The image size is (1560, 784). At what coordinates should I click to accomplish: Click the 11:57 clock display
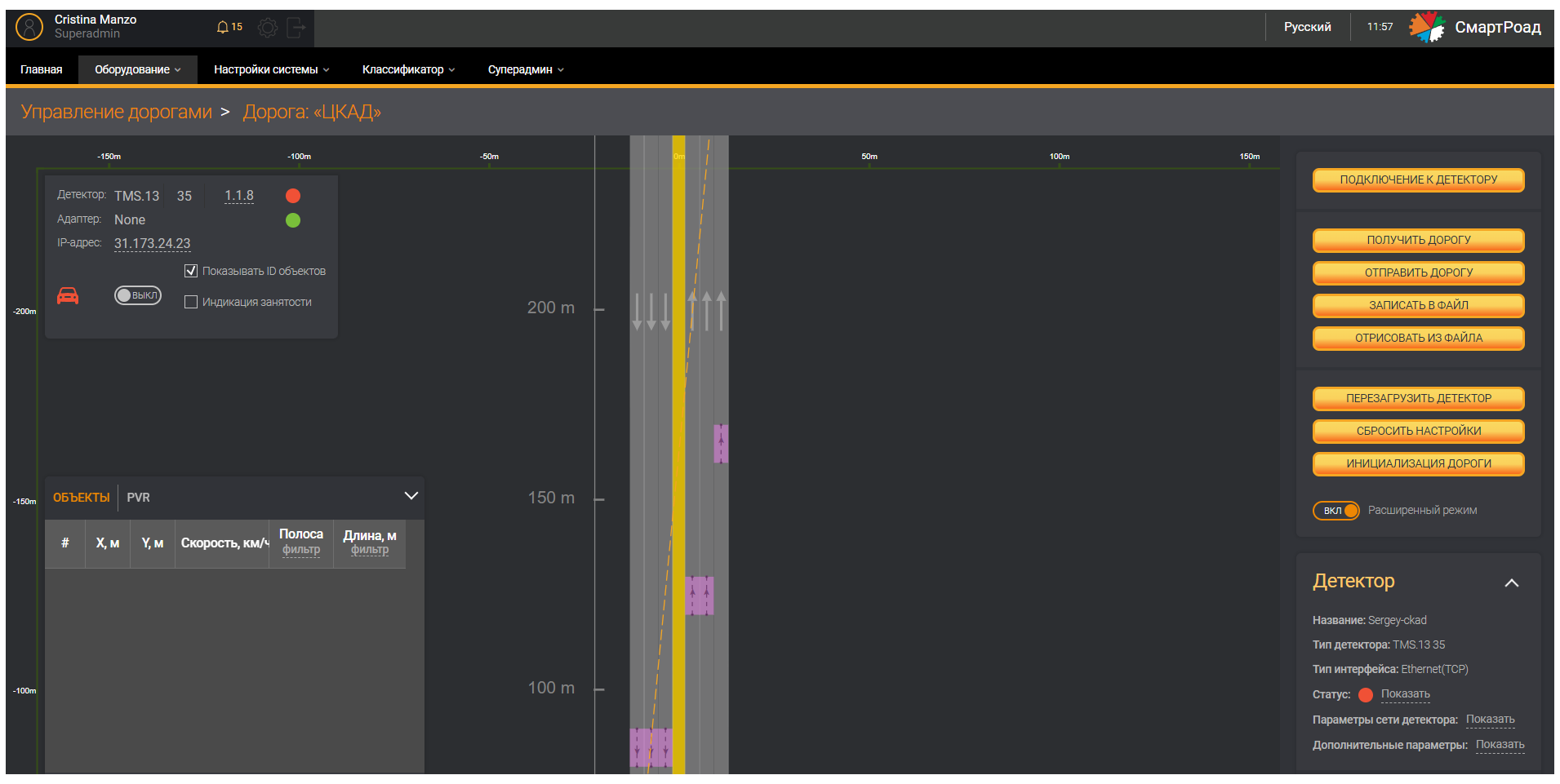click(x=1380, y=27)
